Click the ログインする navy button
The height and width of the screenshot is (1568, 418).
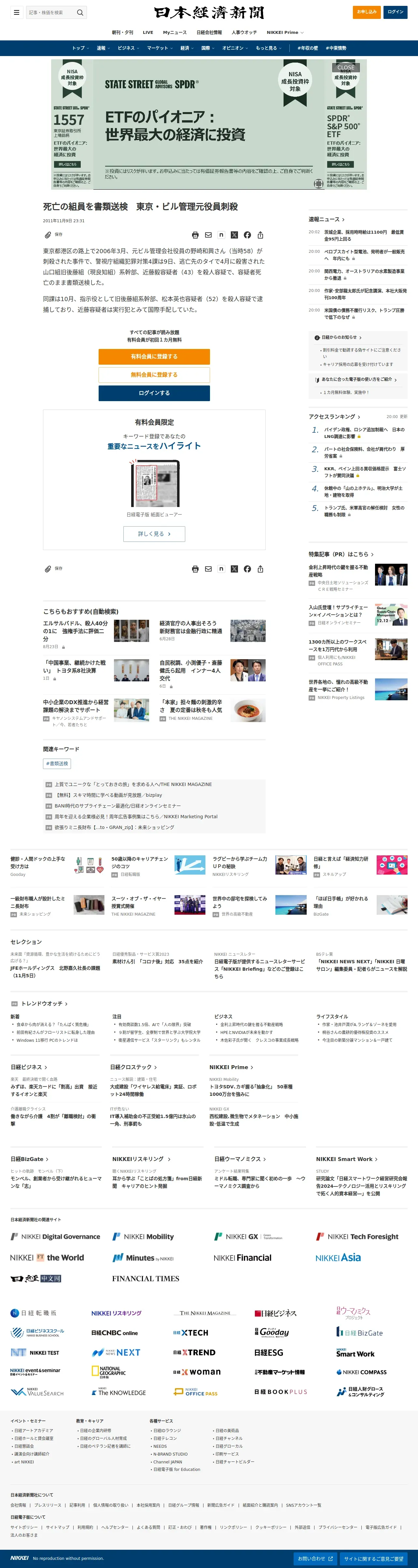coord(154,393)
